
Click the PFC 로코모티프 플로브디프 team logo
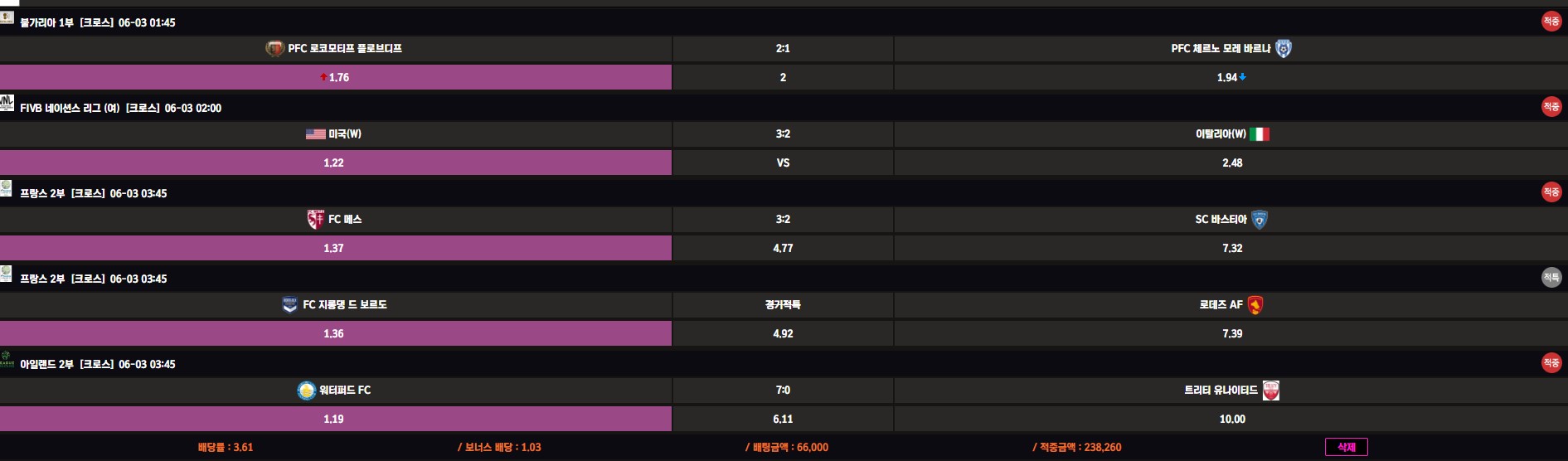coord(274,49)
